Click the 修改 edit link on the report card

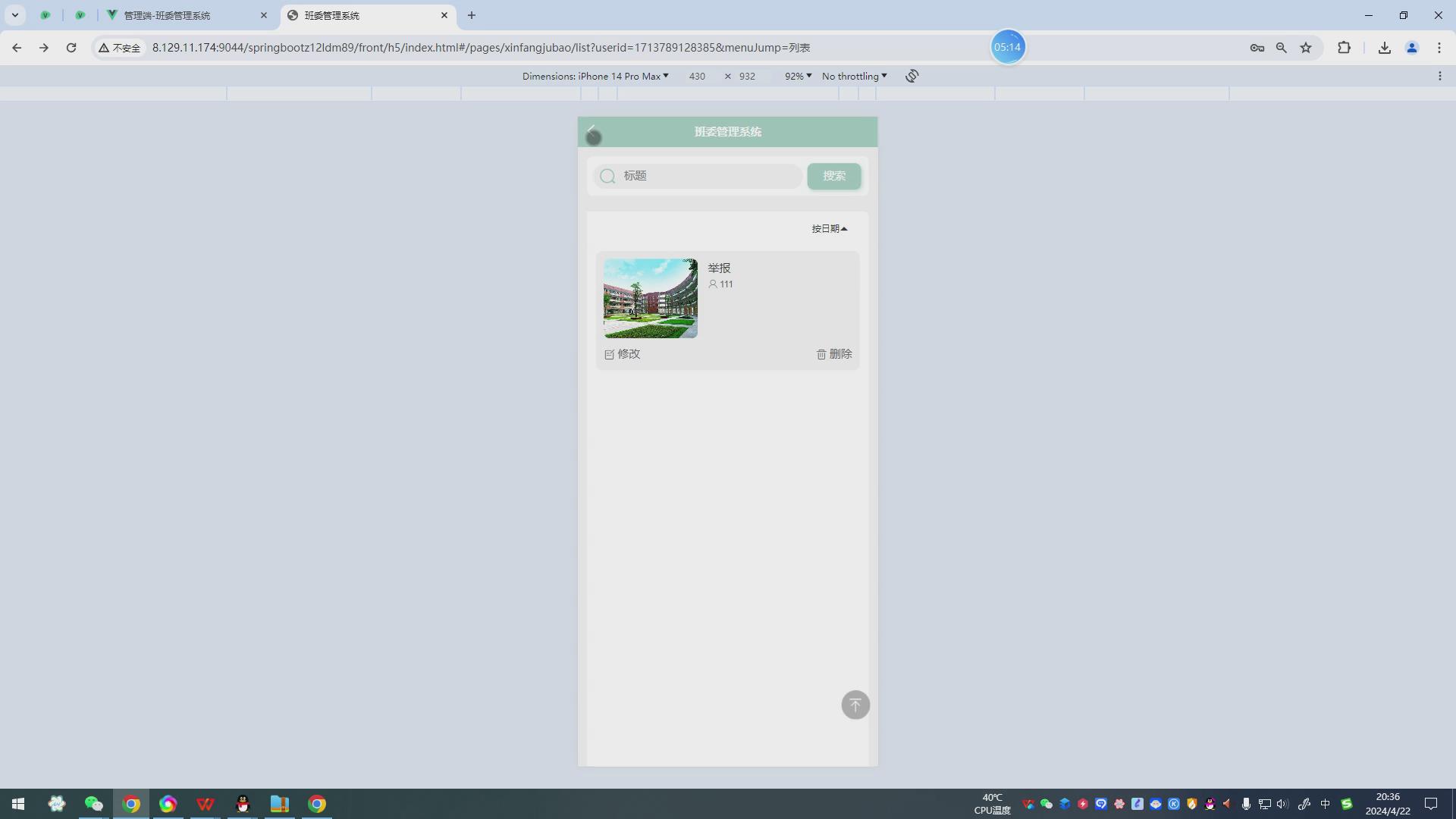tap(623, 354)
